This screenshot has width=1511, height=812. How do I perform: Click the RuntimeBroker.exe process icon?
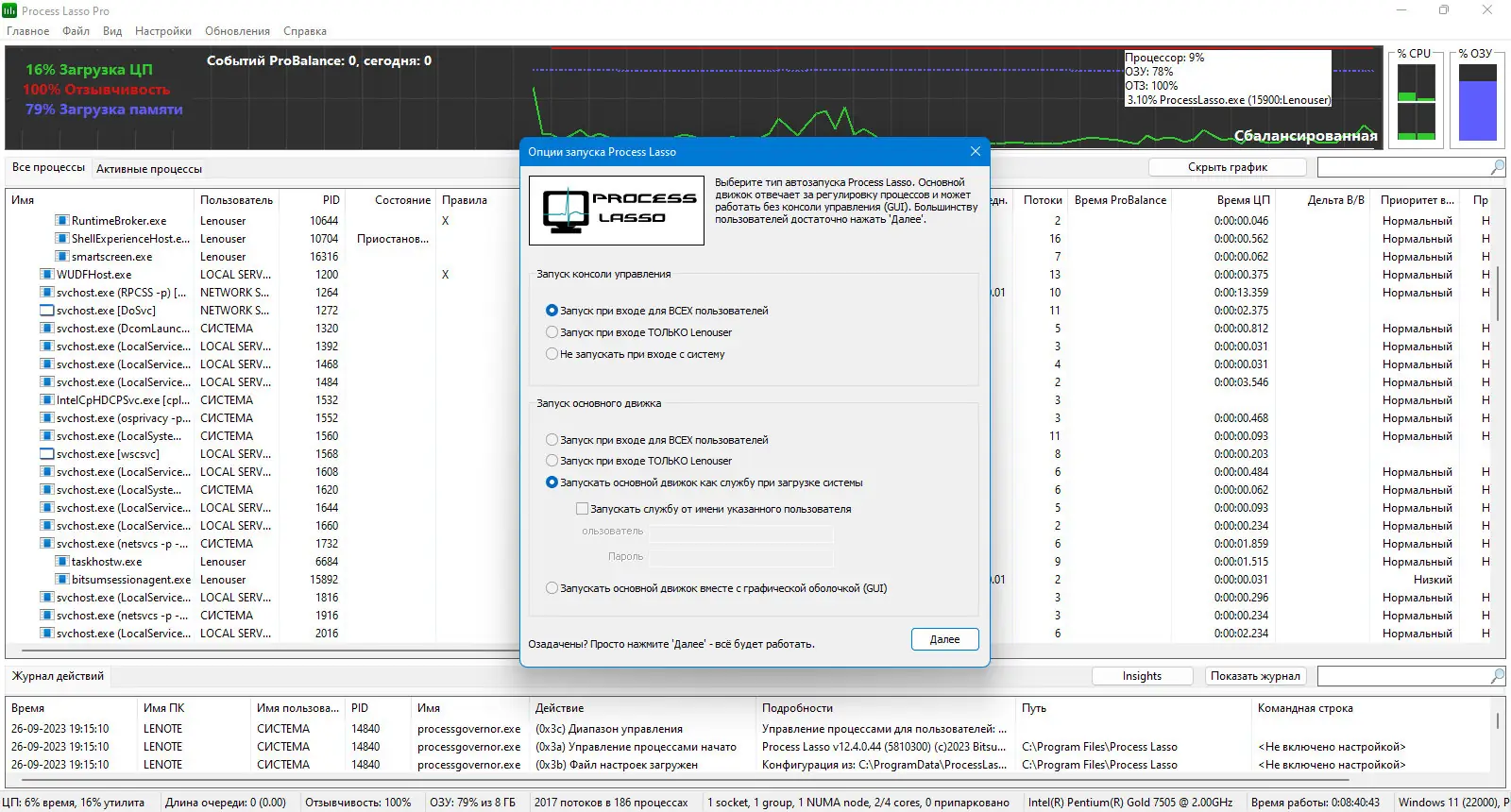tap(62, 221)
